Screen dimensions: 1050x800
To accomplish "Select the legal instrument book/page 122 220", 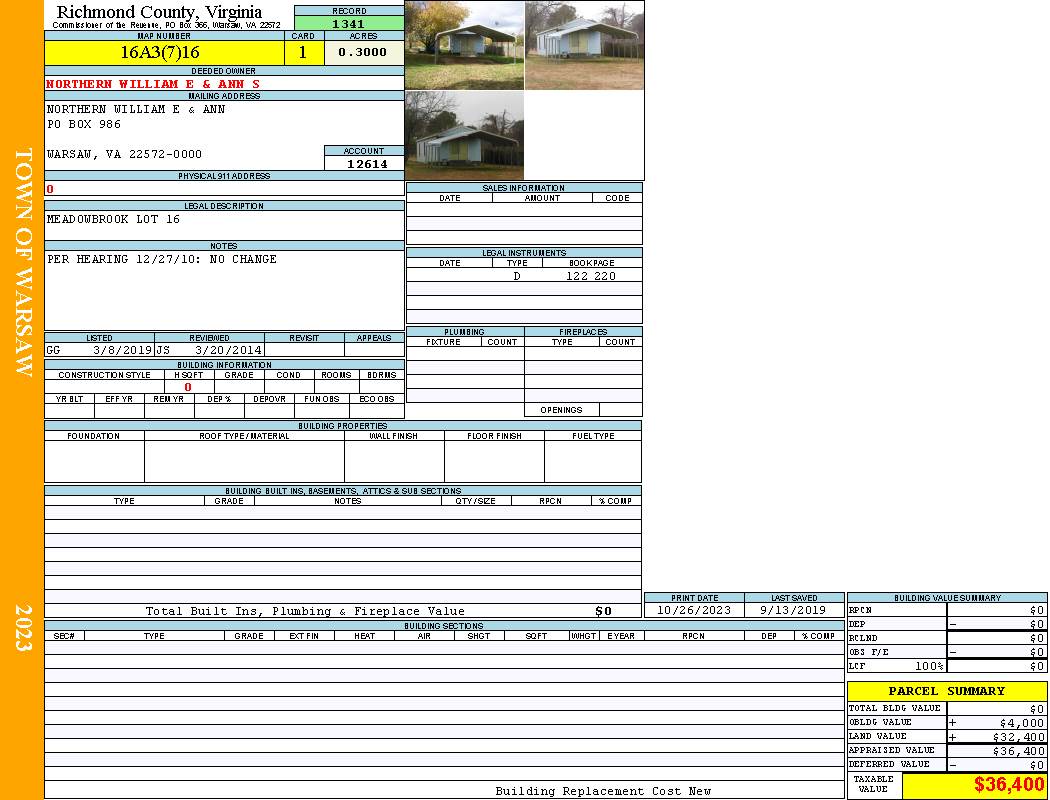I will 590,276.
